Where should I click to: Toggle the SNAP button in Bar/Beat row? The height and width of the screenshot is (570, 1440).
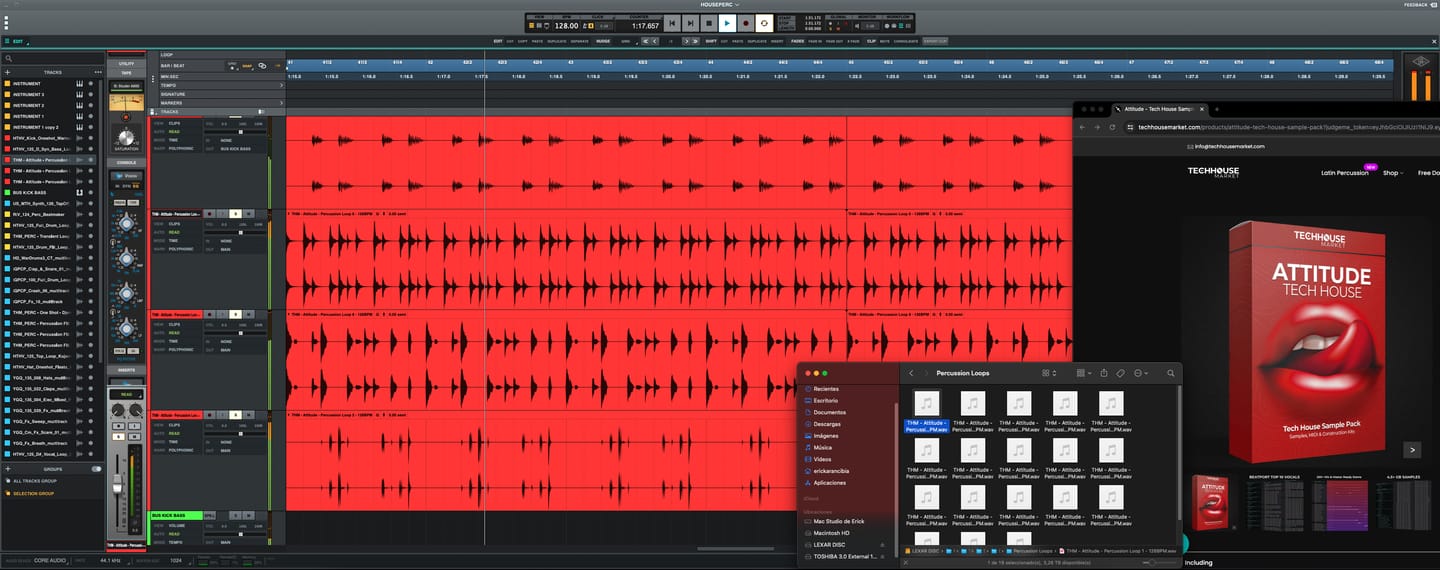tap(246, 65)
